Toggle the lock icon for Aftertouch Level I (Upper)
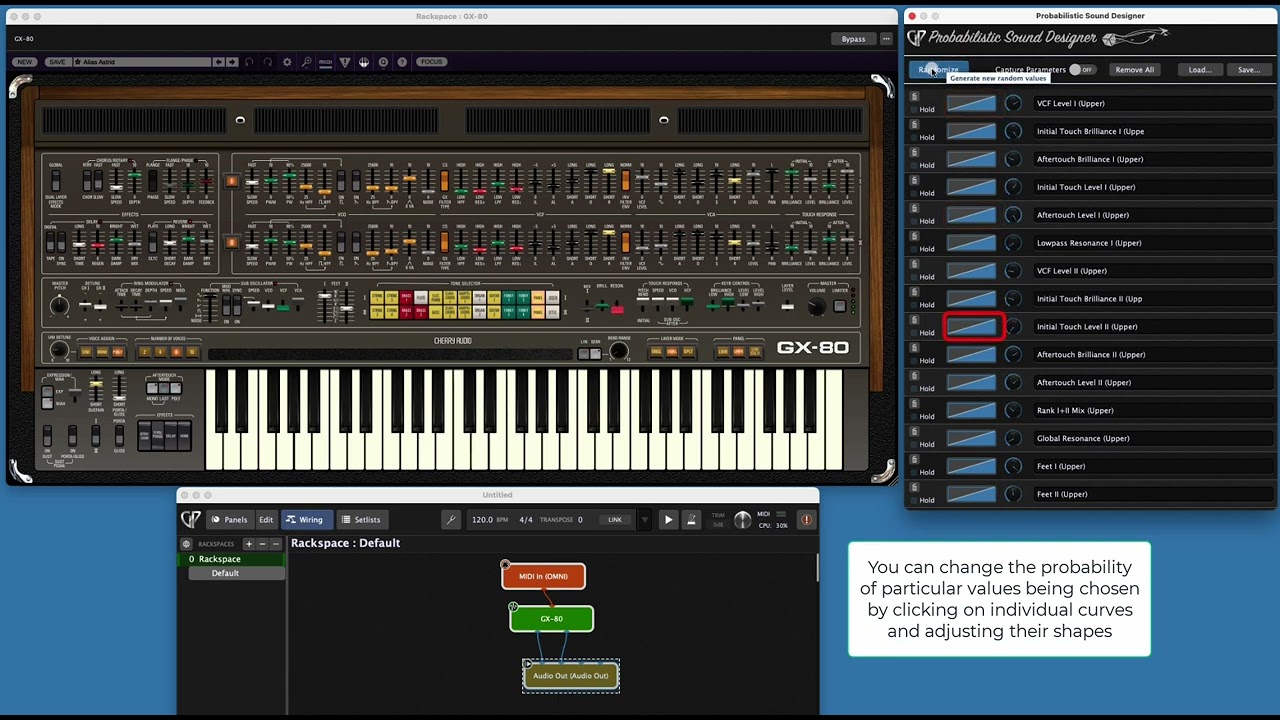This screenshot has height=720, width=1280. (x=914, y=209)
